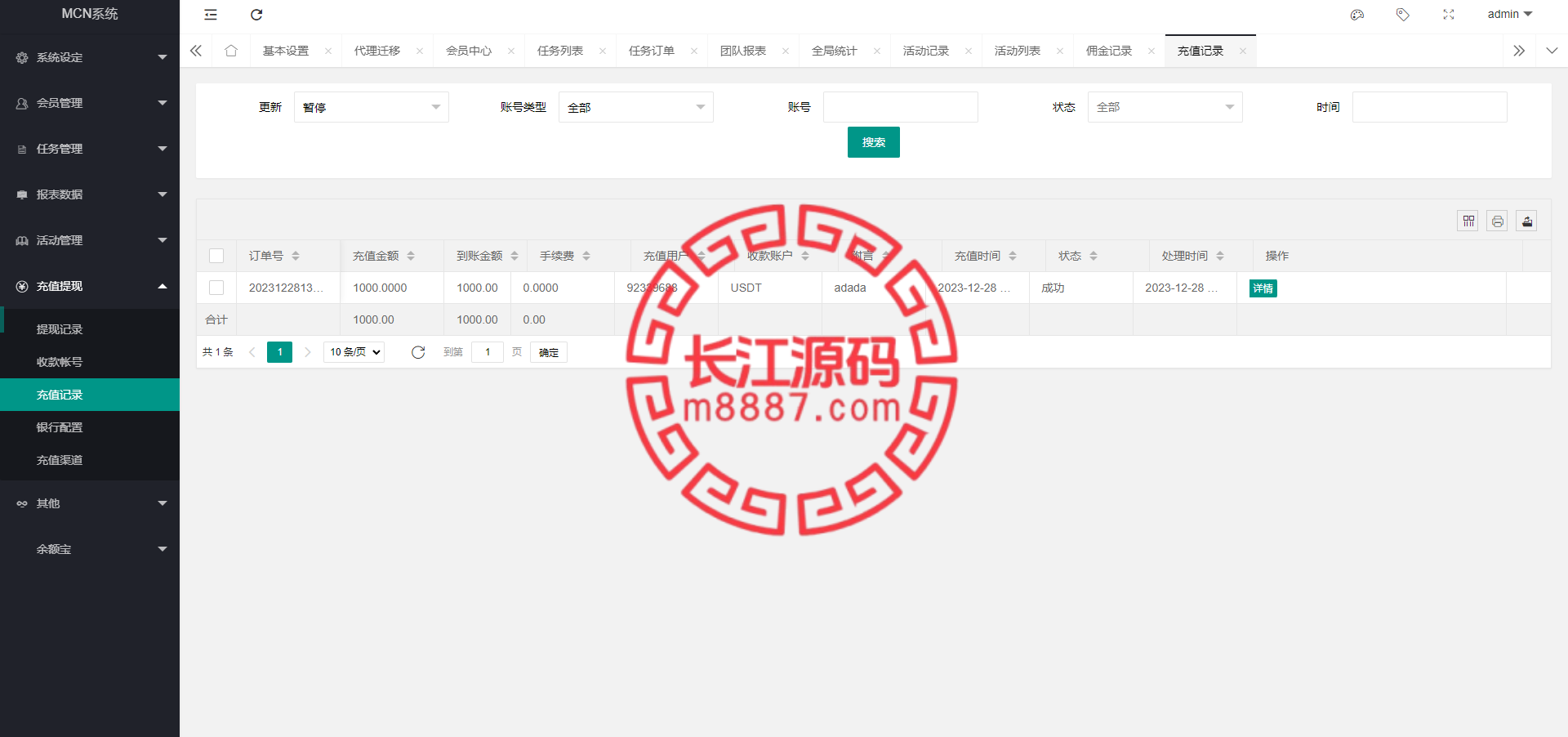The image size is (1568, 737).
Task: Click the refresh icon in top bar
Action: (256, 15)
